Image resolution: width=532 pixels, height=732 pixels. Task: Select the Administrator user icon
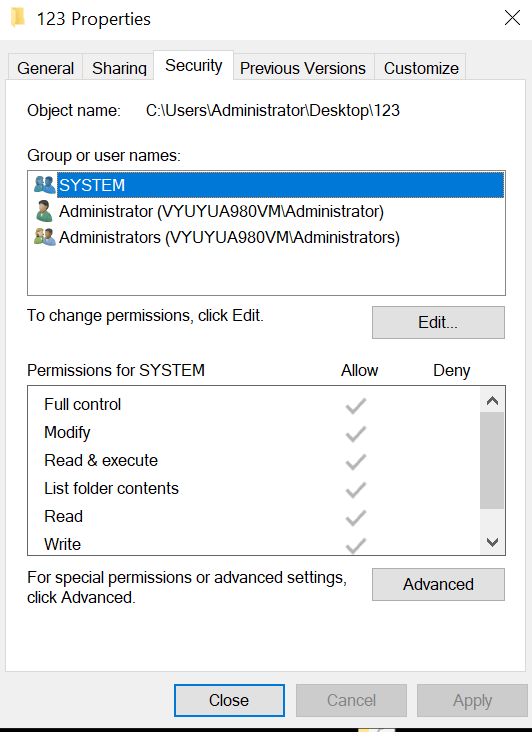(44, 211)
